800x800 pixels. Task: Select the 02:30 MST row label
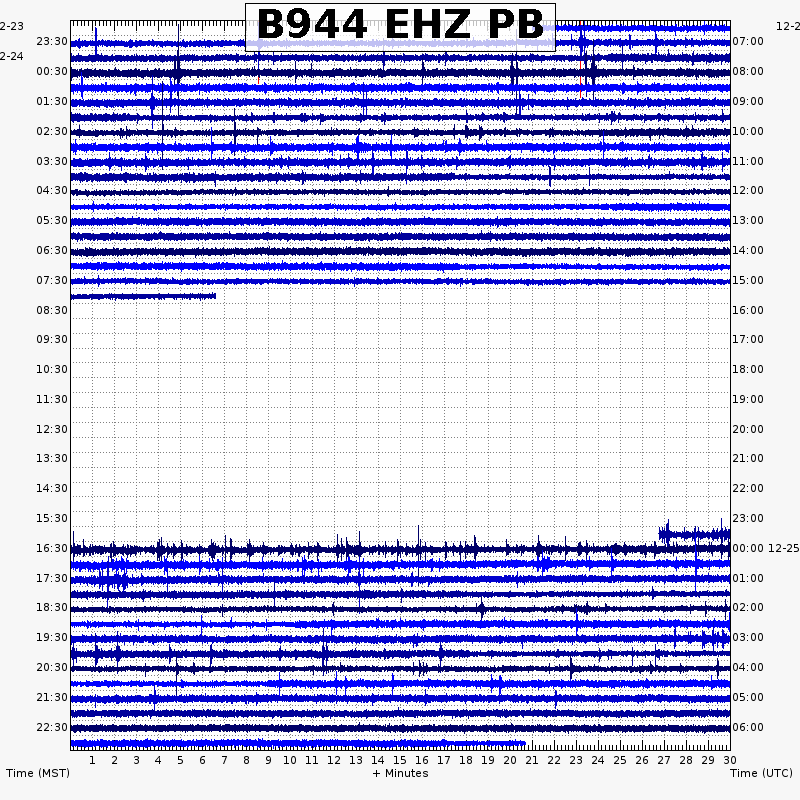coord(52,132)
